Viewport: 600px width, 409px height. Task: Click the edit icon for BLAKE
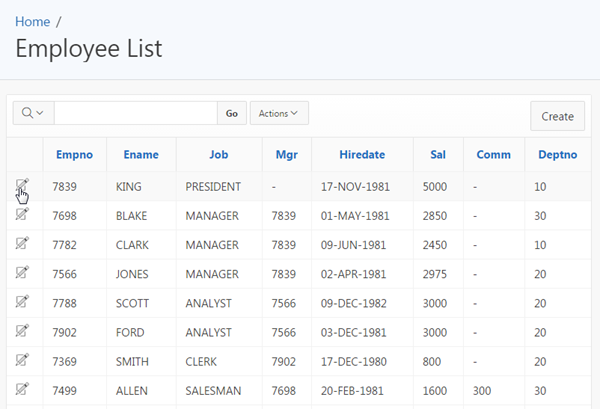click(x=22, y=214)
